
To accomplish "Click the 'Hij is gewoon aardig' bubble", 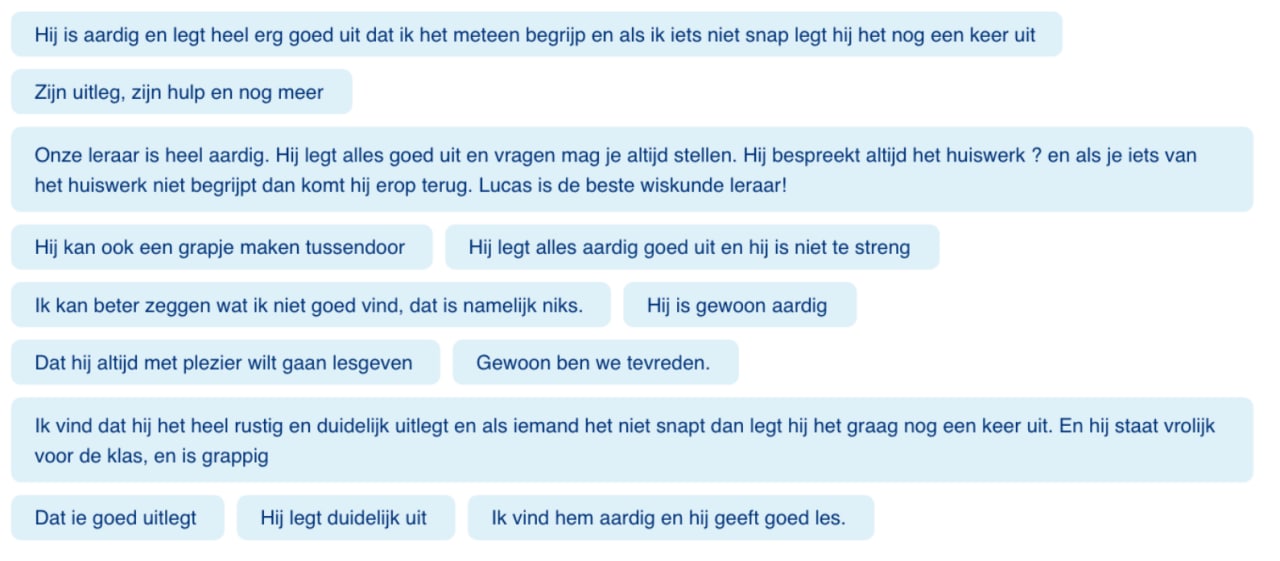I will tap(738, 305).
